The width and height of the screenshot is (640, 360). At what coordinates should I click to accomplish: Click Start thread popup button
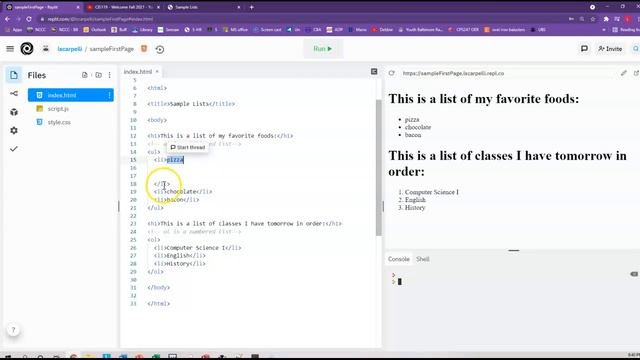click(188, 147)
